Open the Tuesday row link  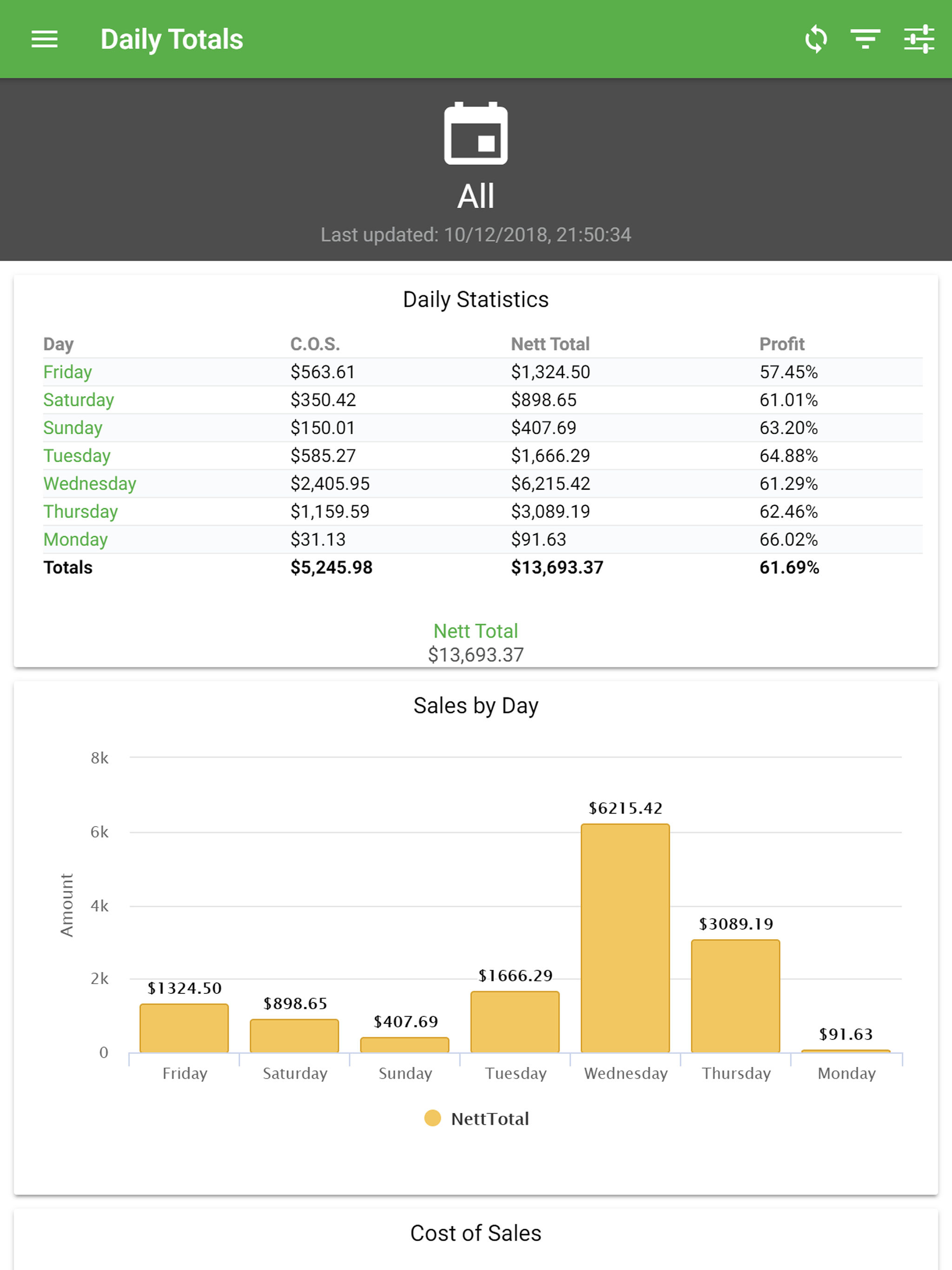[77, 456]
